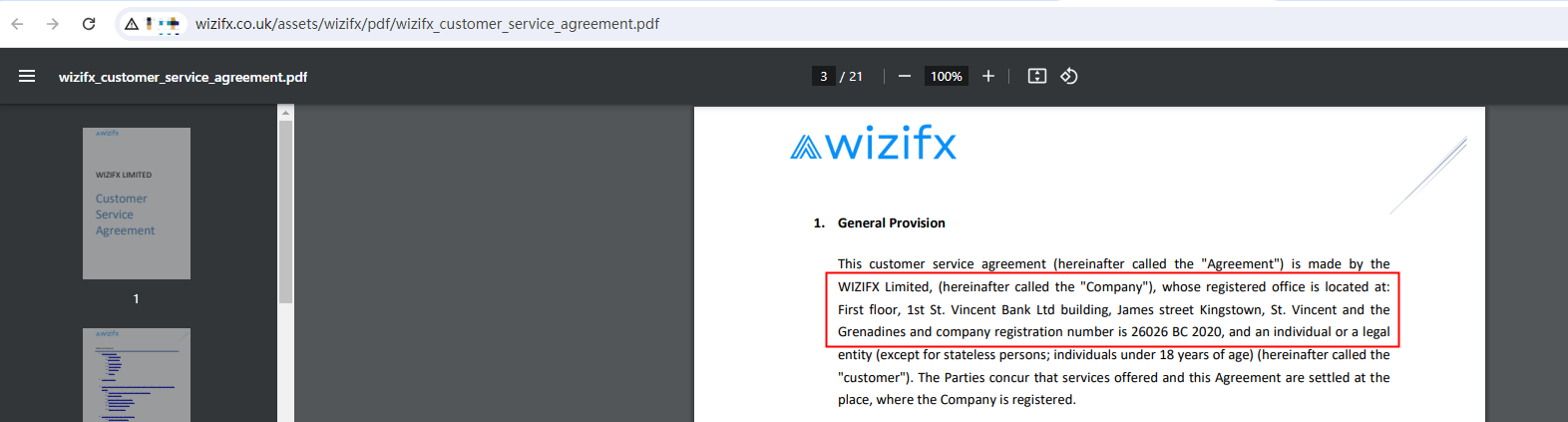Zoom out of the PDF
The image size is (1568, 422).
pyautogui.click(x=904, y=77)
